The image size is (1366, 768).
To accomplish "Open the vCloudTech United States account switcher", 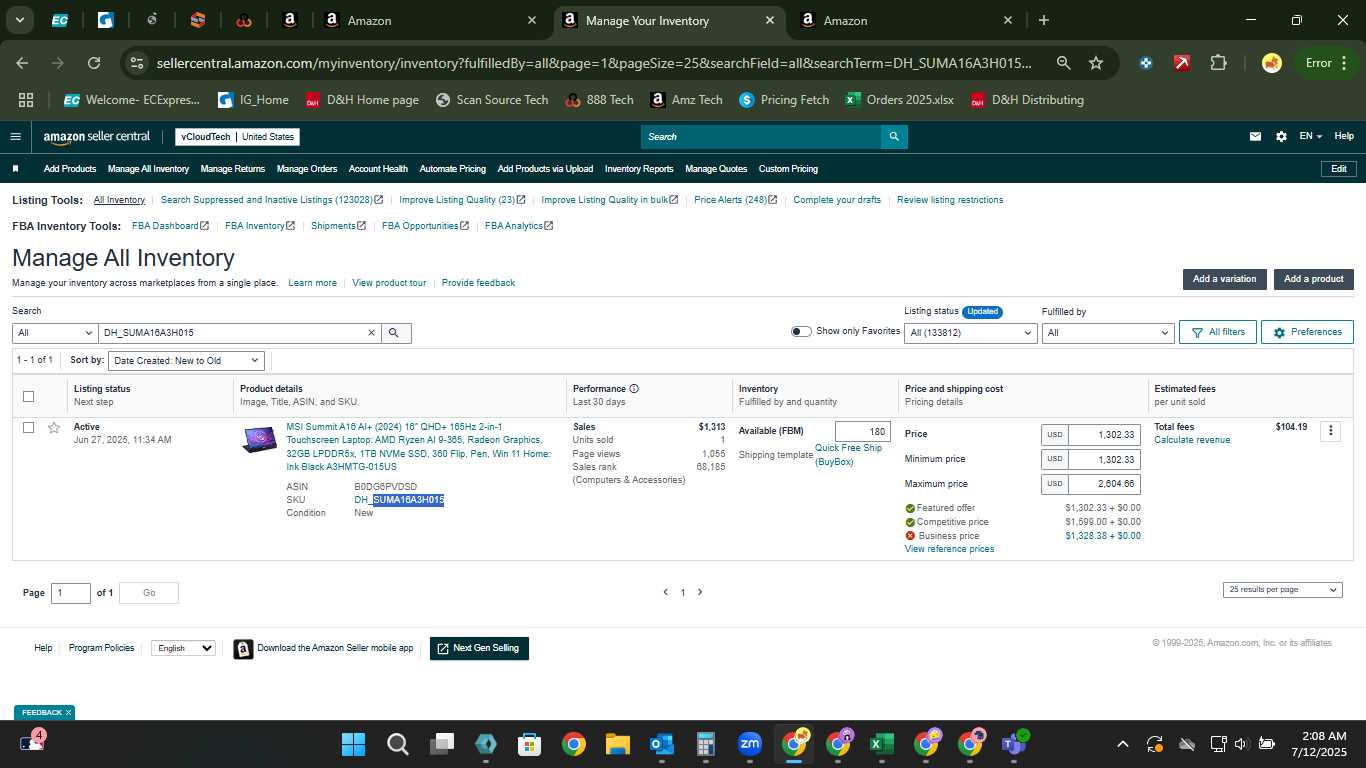I will point(237,137).
